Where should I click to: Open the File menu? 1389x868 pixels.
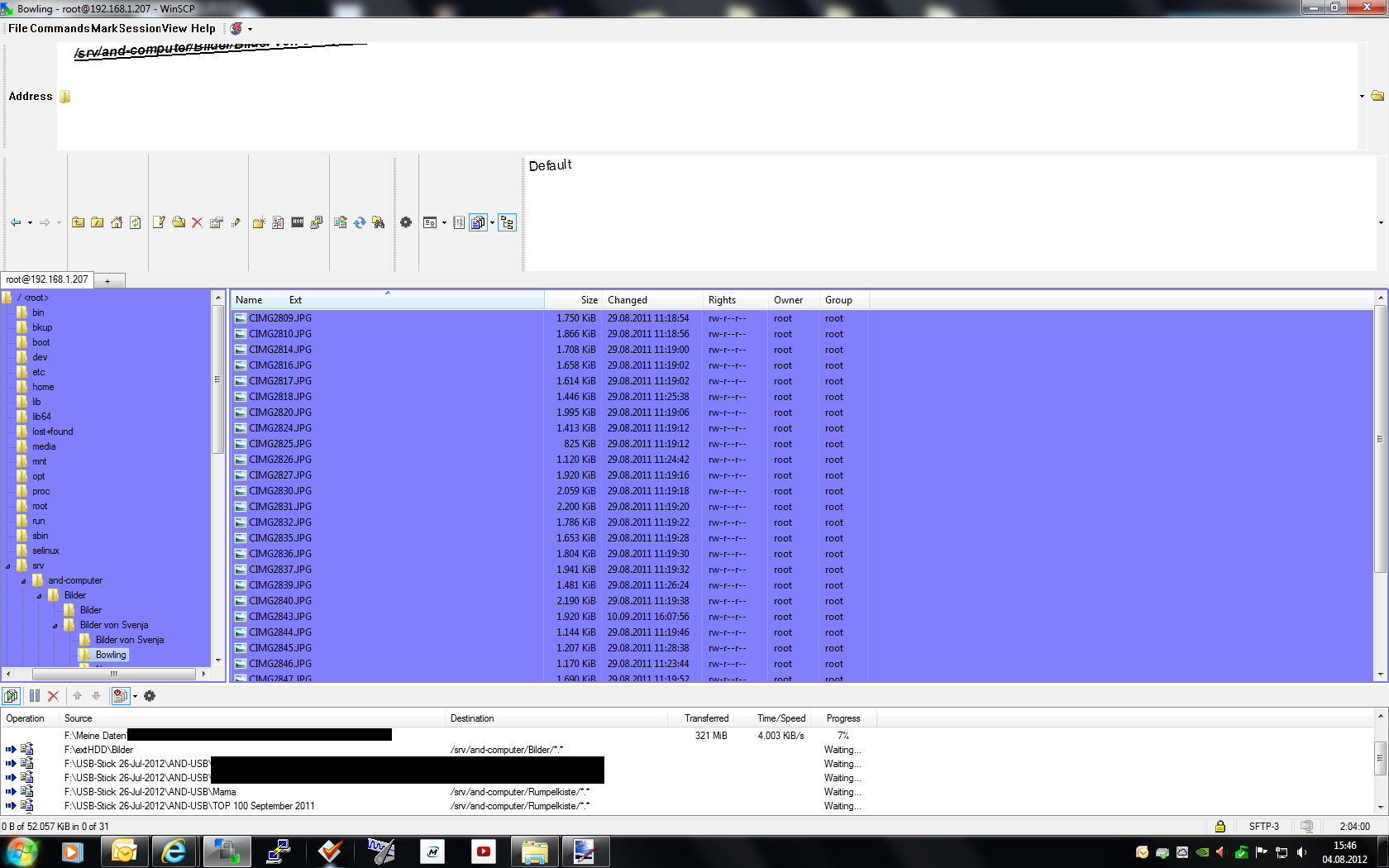(17, 28)
